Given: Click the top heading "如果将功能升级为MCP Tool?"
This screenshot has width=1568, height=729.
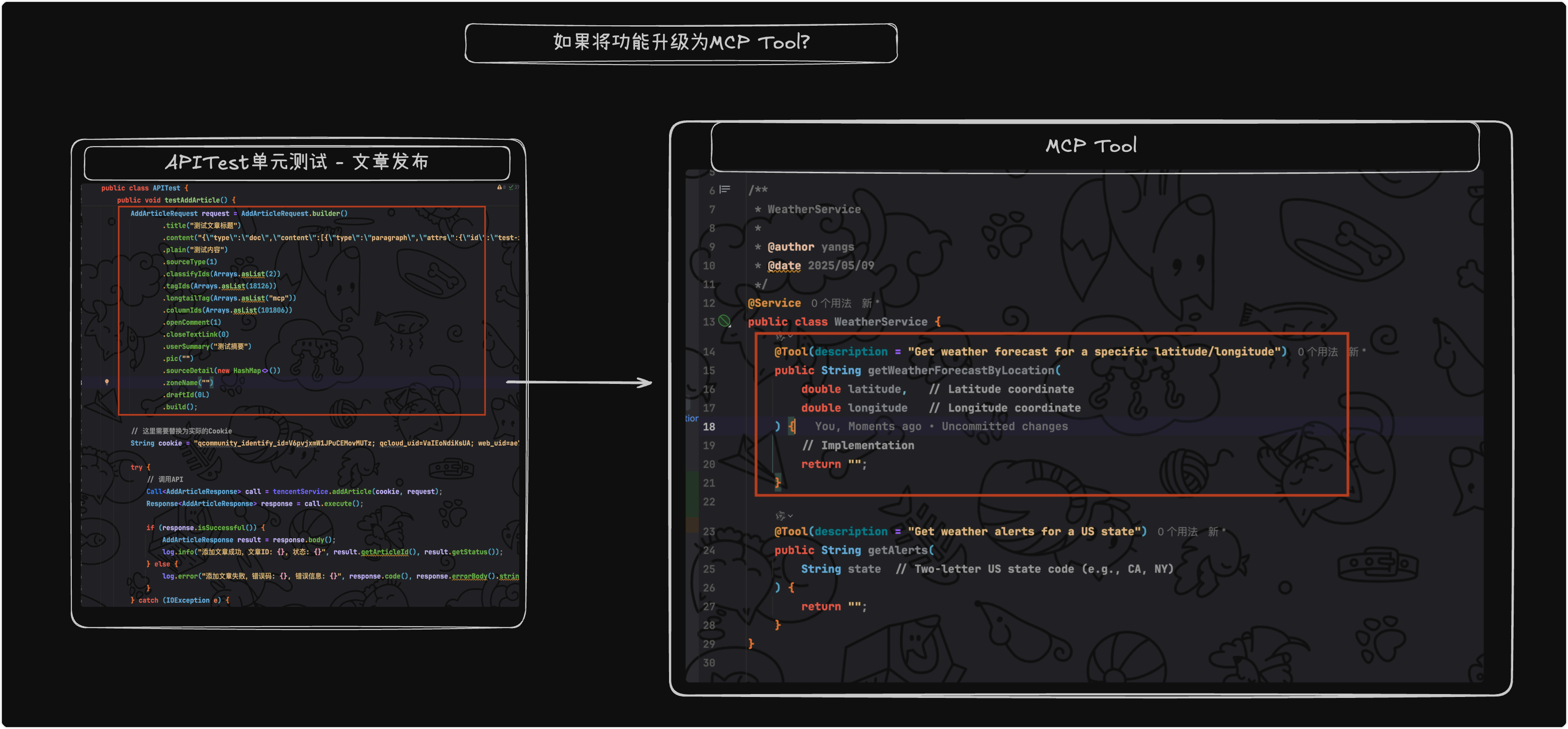Looking at the screenshot, I should point(681,42).
